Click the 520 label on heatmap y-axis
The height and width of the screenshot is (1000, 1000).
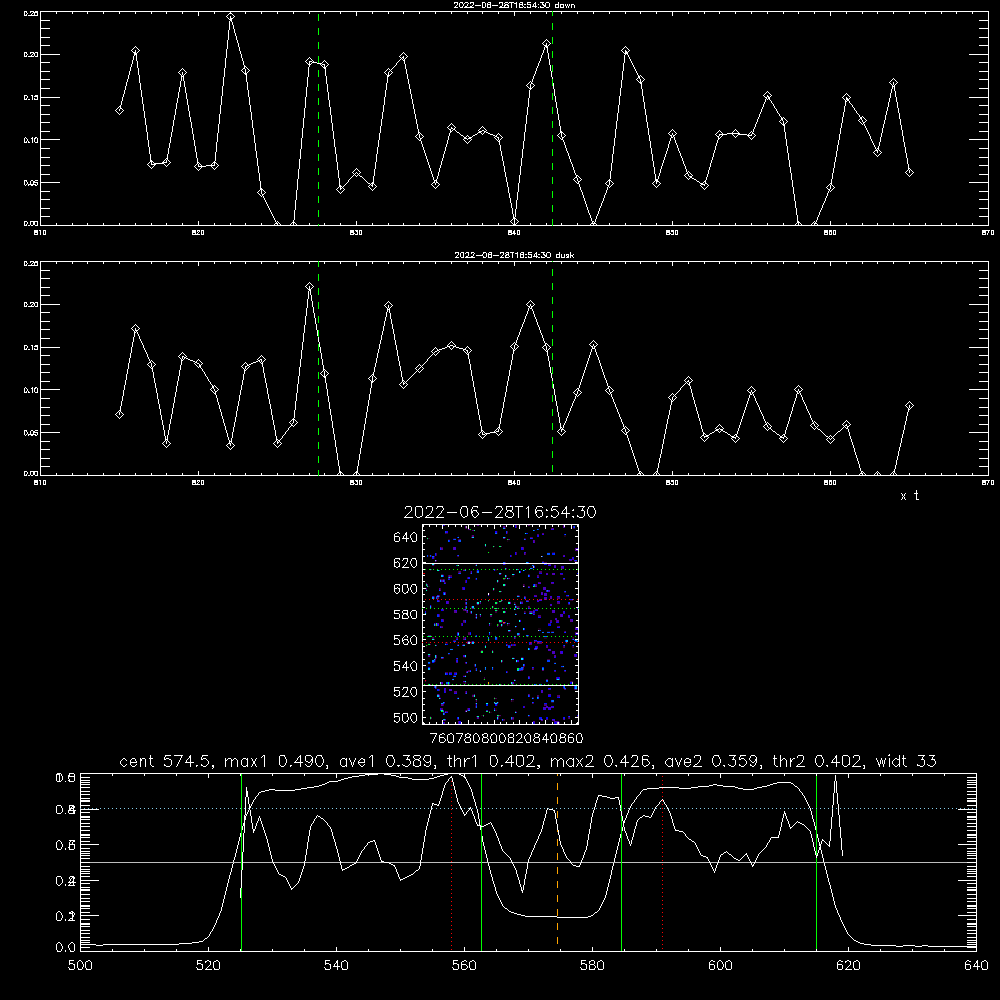pyautogui.click(x=406, y=692)
